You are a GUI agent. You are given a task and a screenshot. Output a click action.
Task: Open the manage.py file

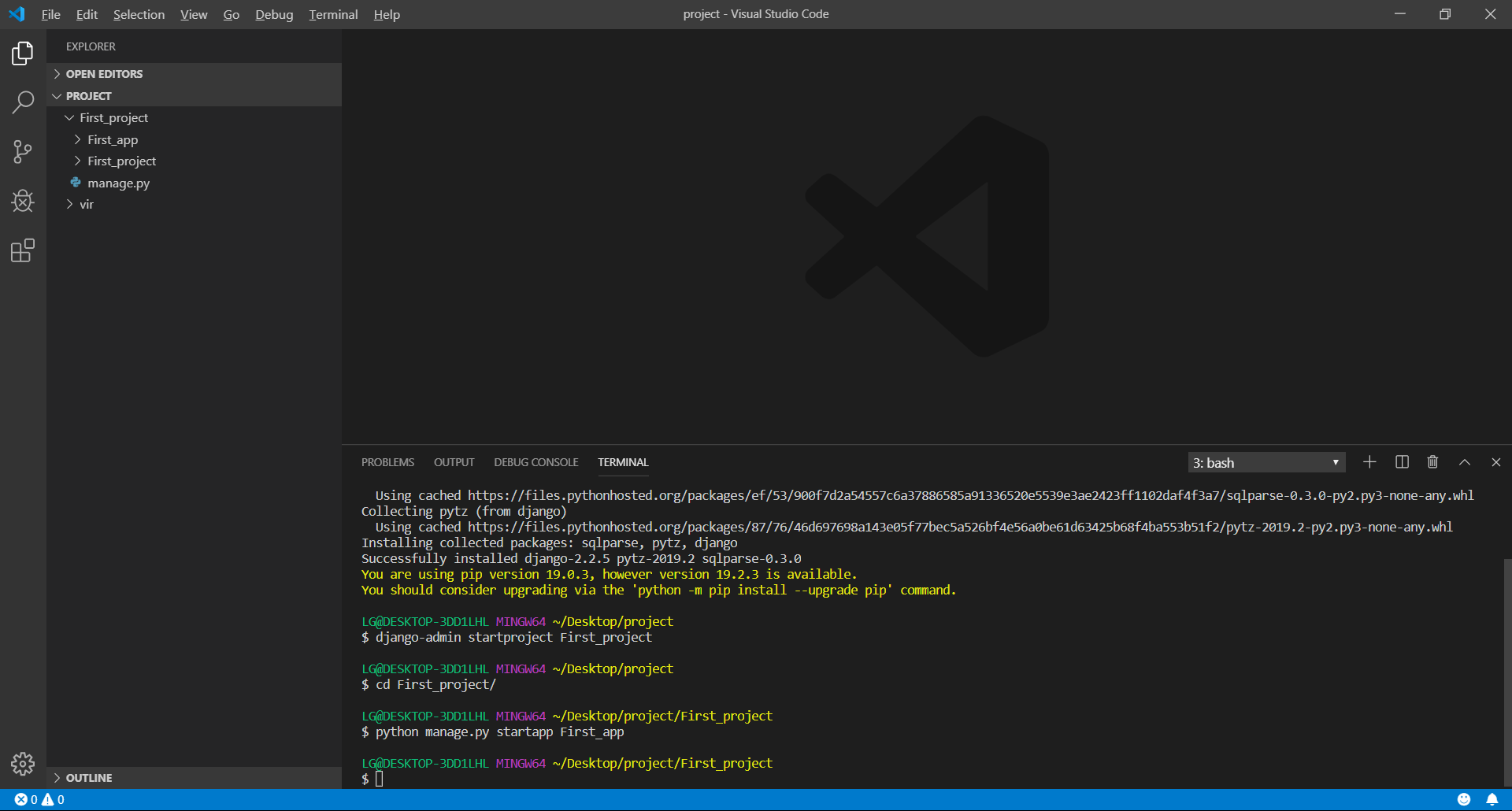(195, 183)
